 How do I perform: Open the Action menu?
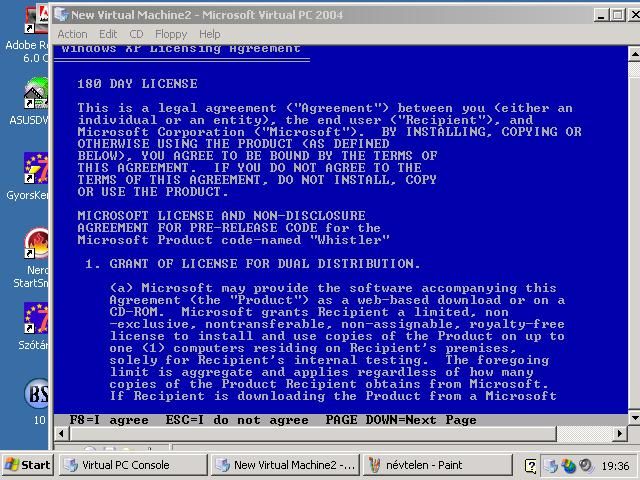coord(72,34)
